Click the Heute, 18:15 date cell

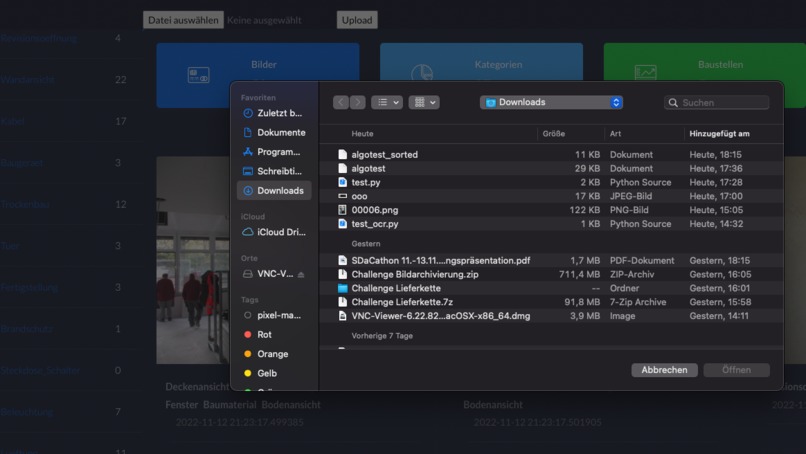715,154
